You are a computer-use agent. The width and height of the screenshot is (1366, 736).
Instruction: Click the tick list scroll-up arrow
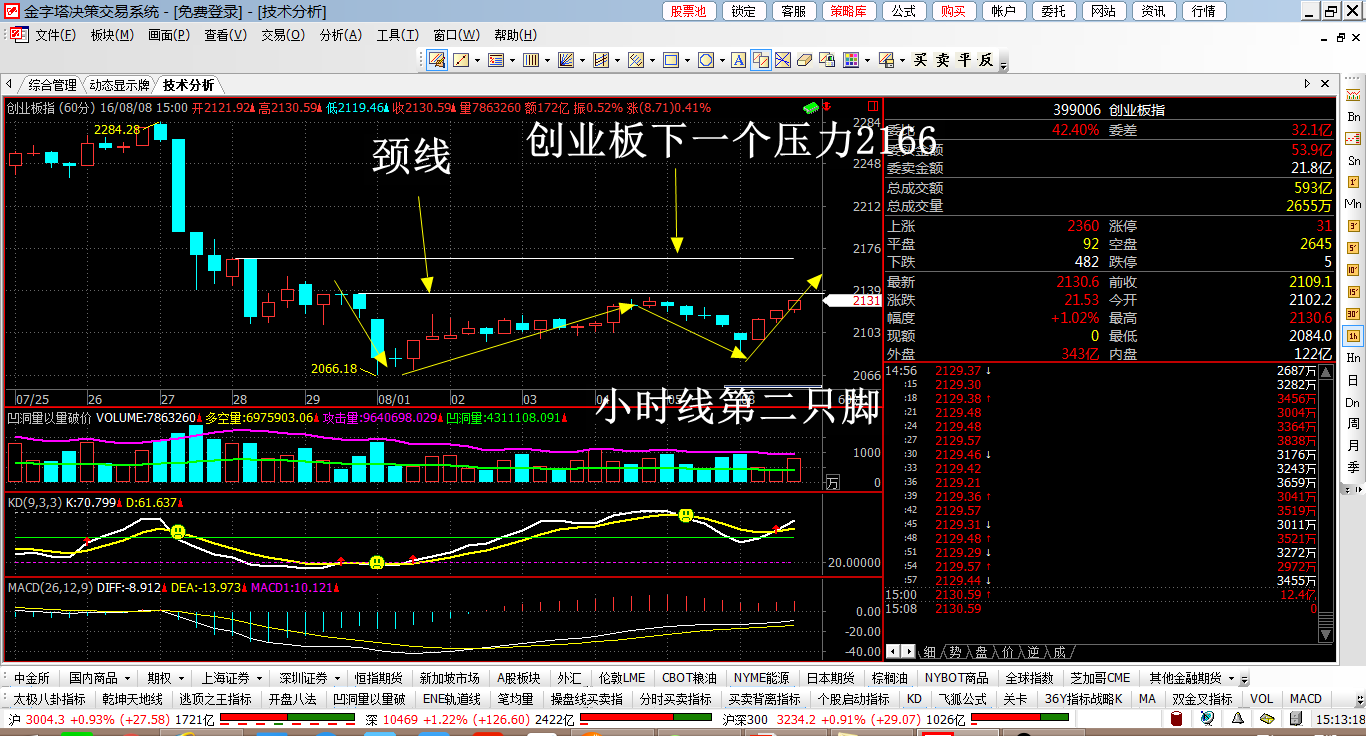(x=1326, y=372)
